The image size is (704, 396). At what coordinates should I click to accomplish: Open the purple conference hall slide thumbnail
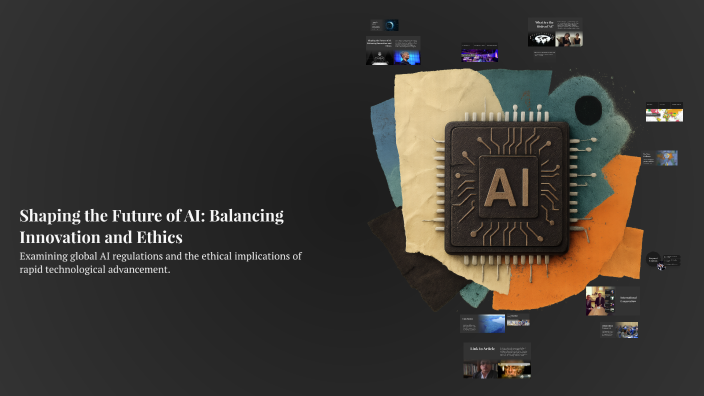[480, 53]
